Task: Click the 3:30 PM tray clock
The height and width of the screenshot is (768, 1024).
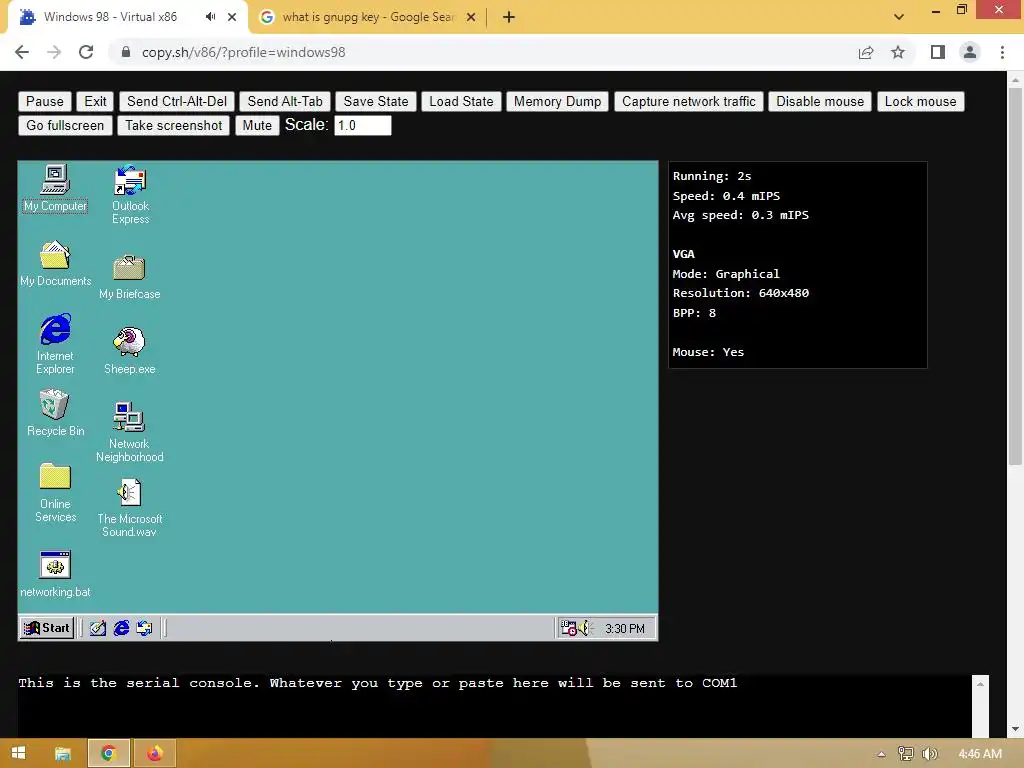Action: [x=625, y=629]
